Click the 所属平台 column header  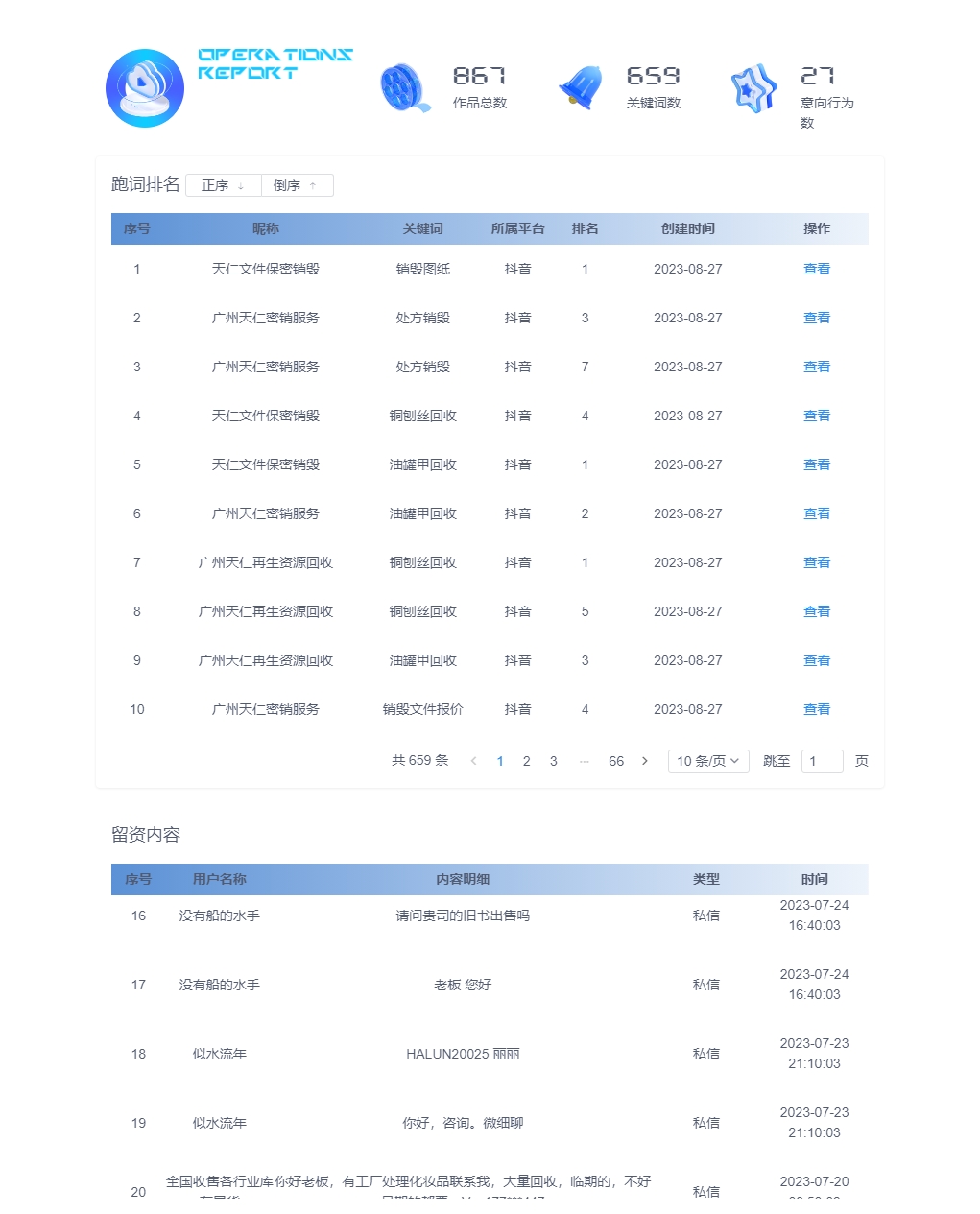click(518, 228)
